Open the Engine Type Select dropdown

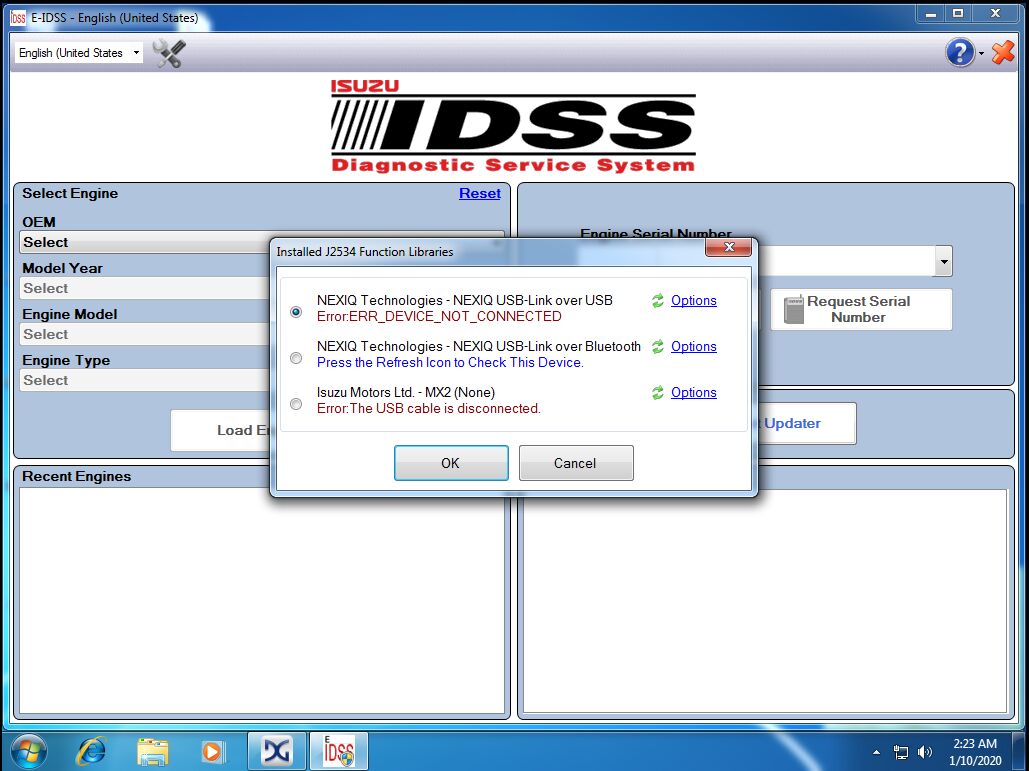tap(144, 380)
